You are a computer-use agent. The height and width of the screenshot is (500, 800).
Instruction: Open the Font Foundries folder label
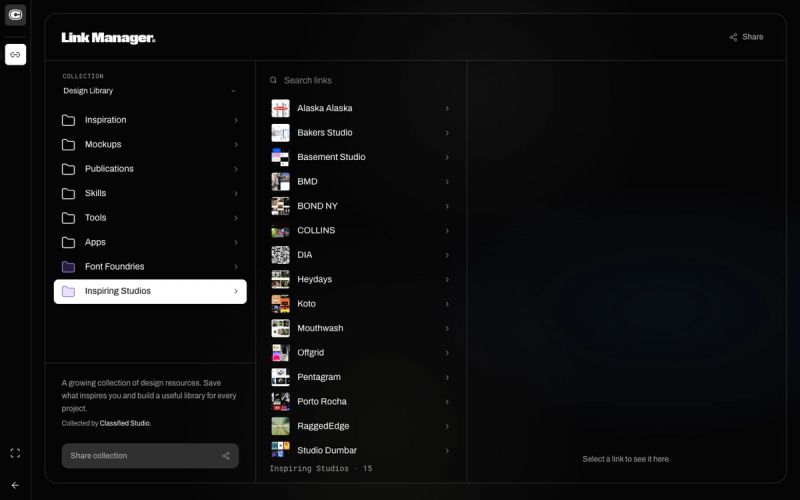pyautogui.click(x=114, y=267)
